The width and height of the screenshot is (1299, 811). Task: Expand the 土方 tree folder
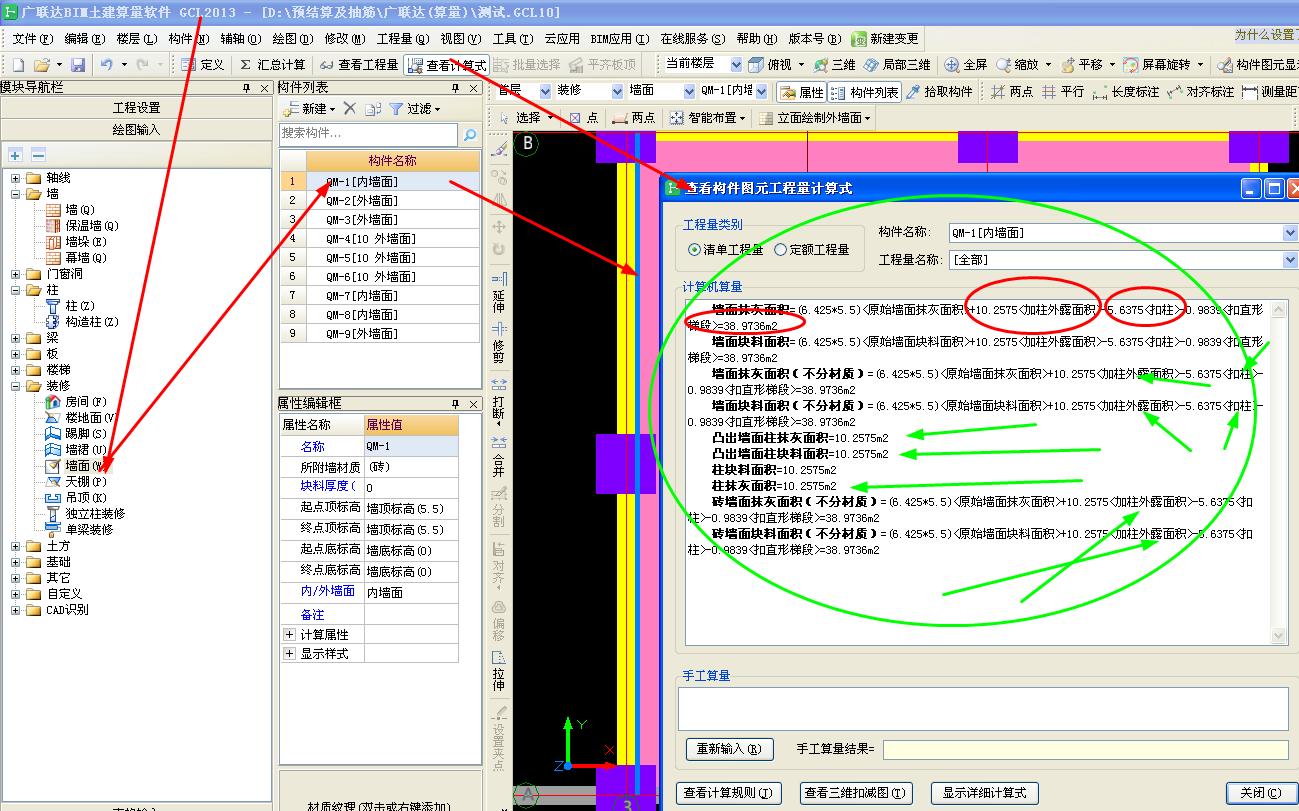coord(16,546)
